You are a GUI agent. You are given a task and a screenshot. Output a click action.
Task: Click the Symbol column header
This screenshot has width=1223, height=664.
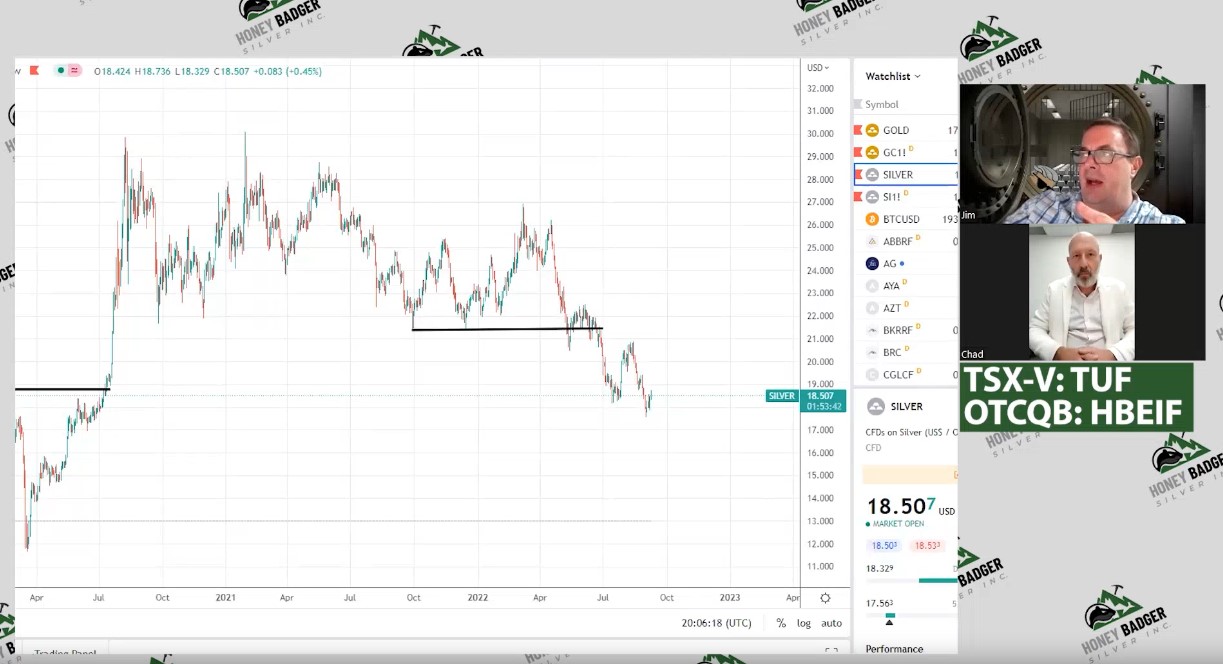[x=882, y=104]
